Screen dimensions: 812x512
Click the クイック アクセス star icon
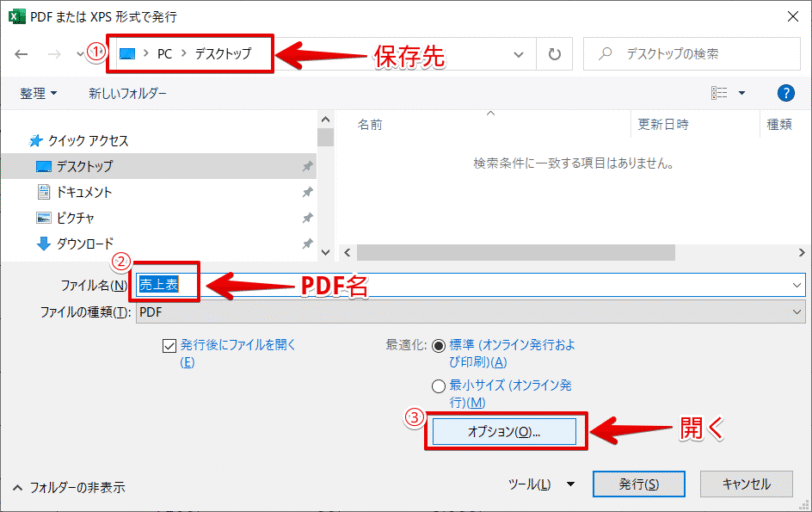point(35,141)
